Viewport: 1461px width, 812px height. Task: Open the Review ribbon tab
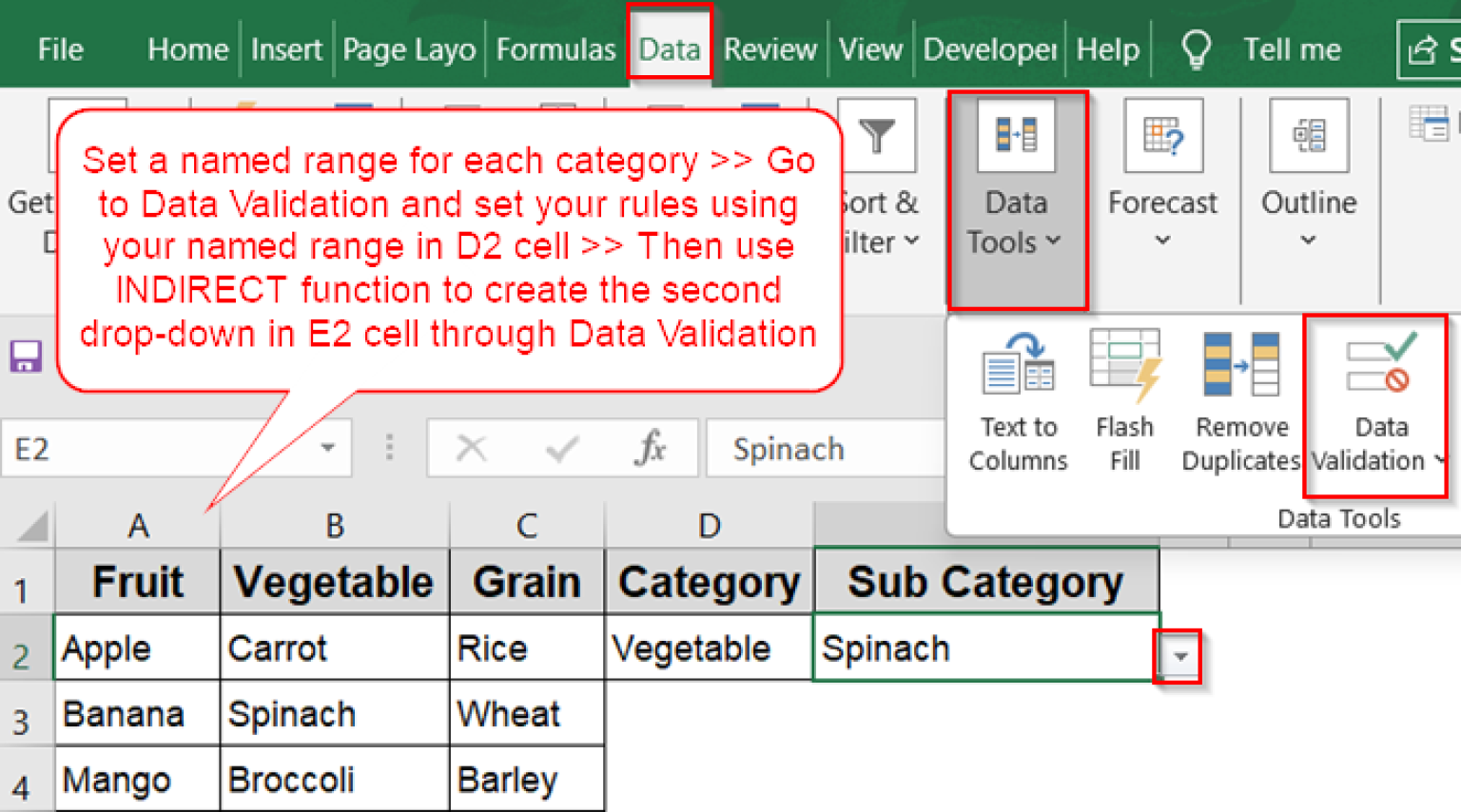pyautogui.click(x=769, y=48)
